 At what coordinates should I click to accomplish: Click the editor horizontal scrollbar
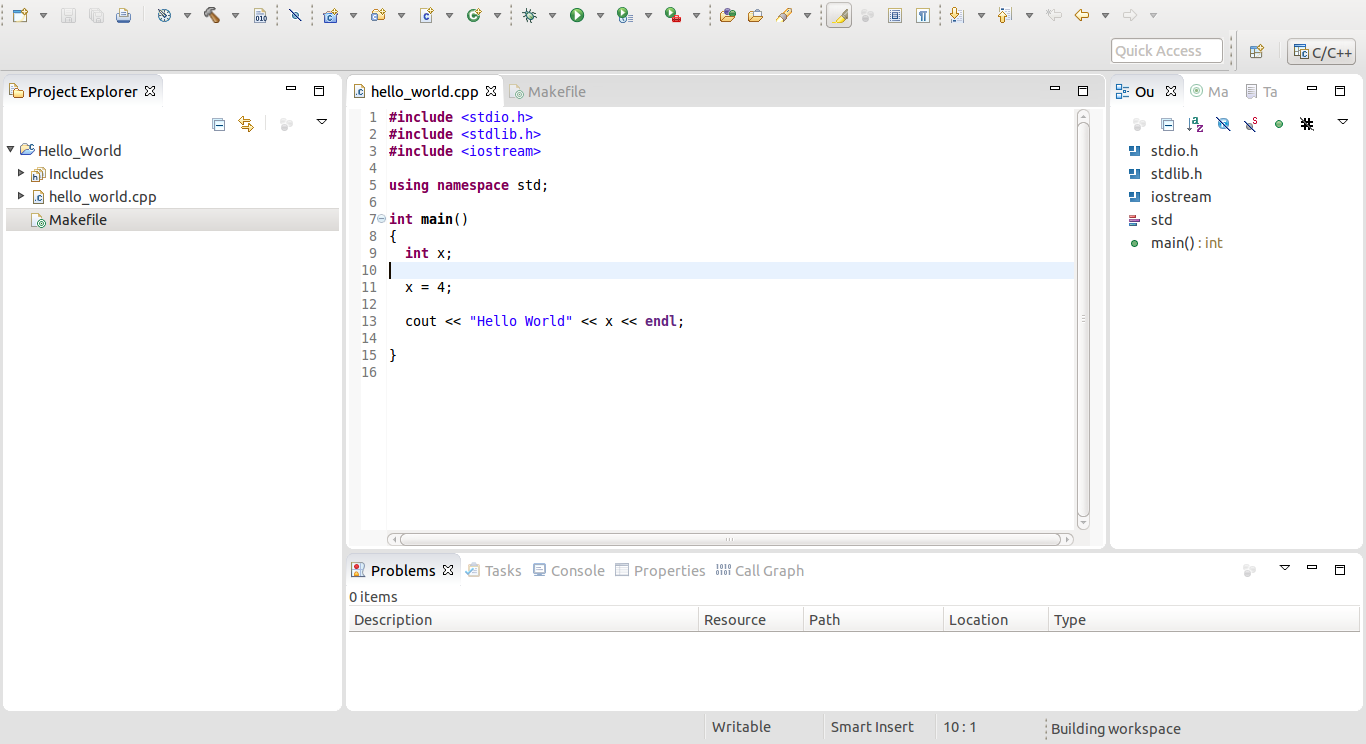tap(730, 539)
